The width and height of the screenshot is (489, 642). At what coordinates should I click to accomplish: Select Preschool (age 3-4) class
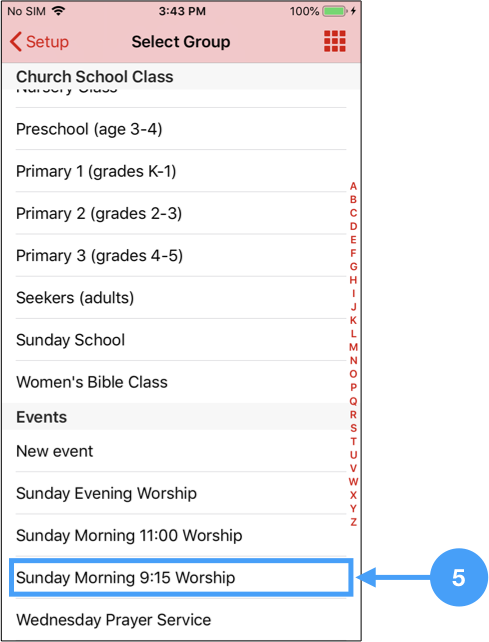click(x=181, y=129)
